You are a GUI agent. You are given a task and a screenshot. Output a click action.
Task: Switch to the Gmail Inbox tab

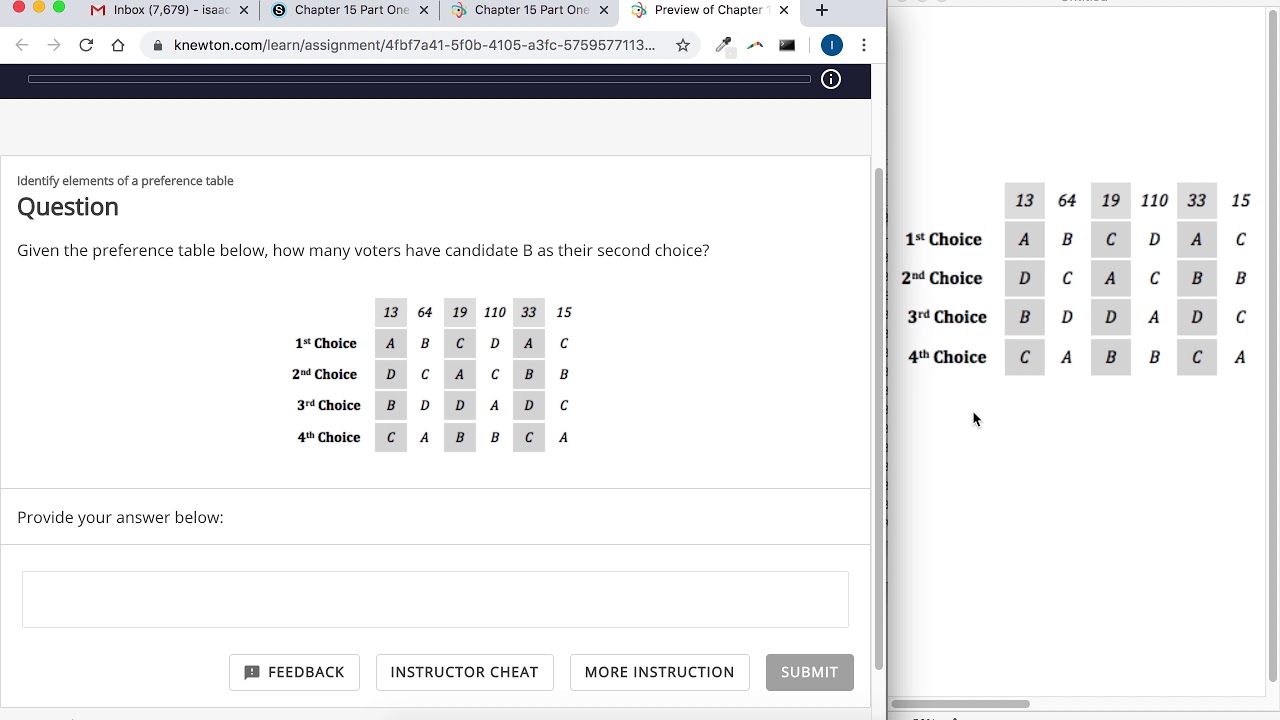pyautogui.click(x=169, y=10)
